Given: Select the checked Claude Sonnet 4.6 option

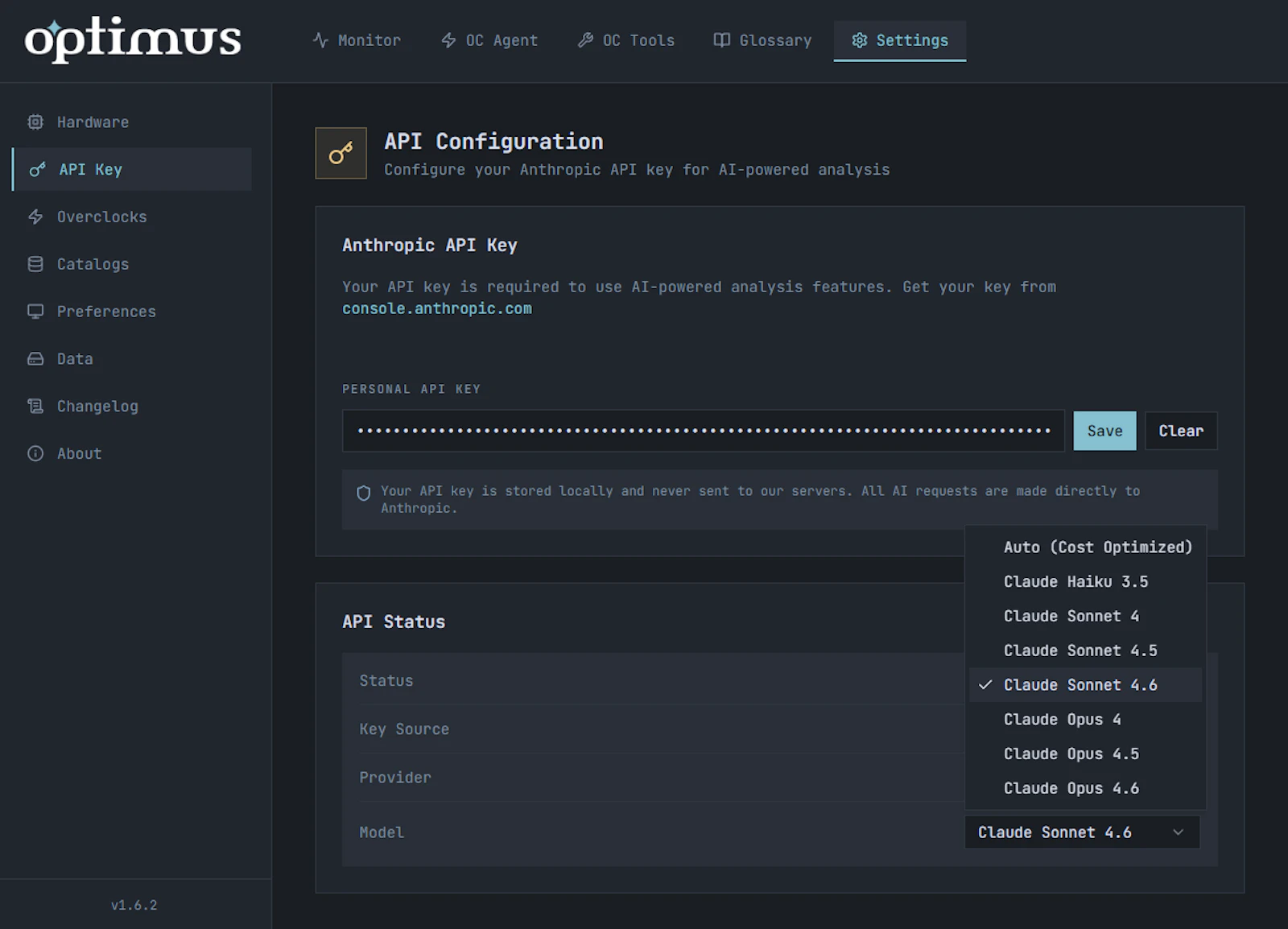Looking at the screenshot, I should coord(1085,685).
